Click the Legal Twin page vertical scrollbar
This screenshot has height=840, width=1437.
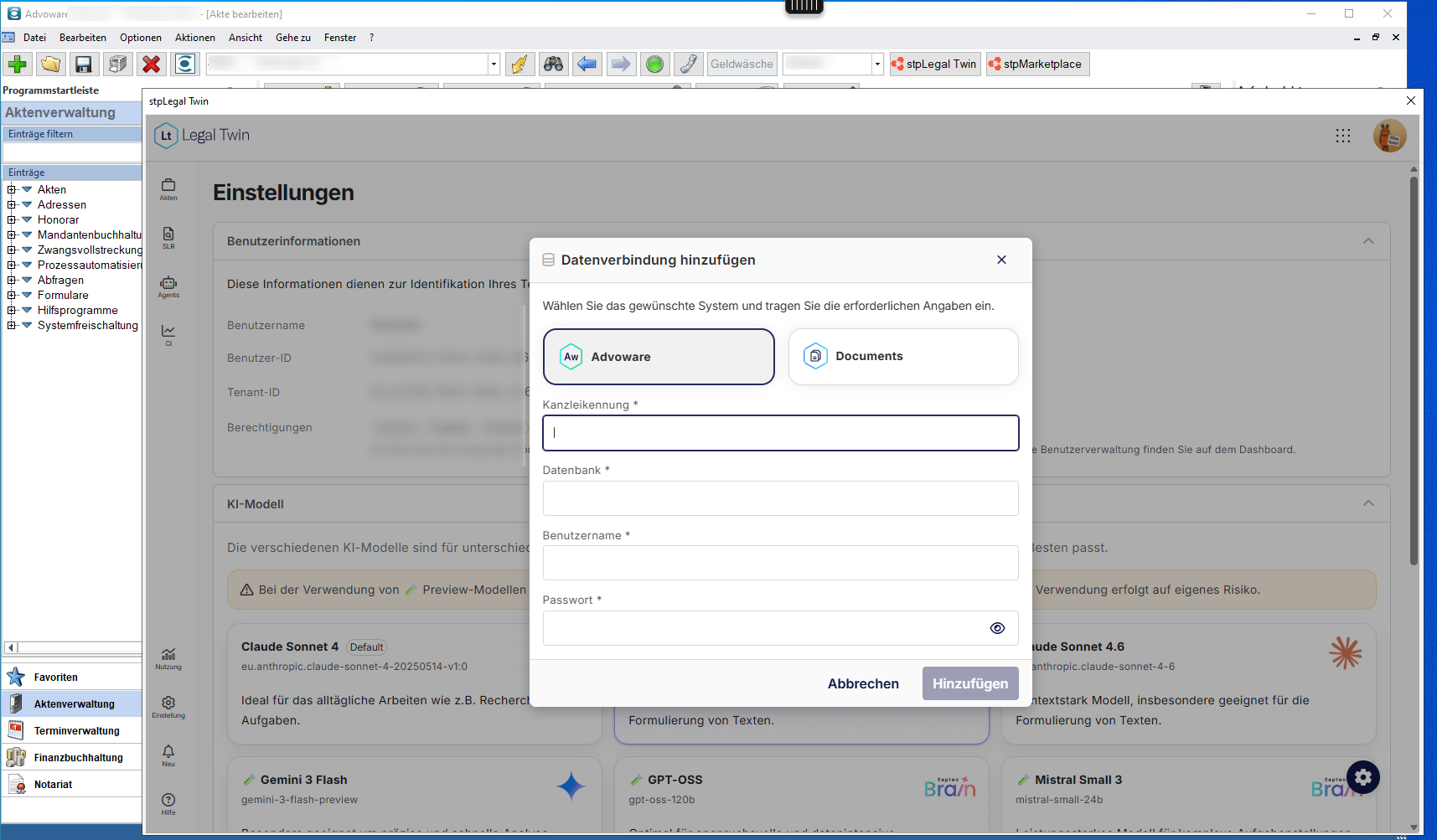(x=1414, y=368)
